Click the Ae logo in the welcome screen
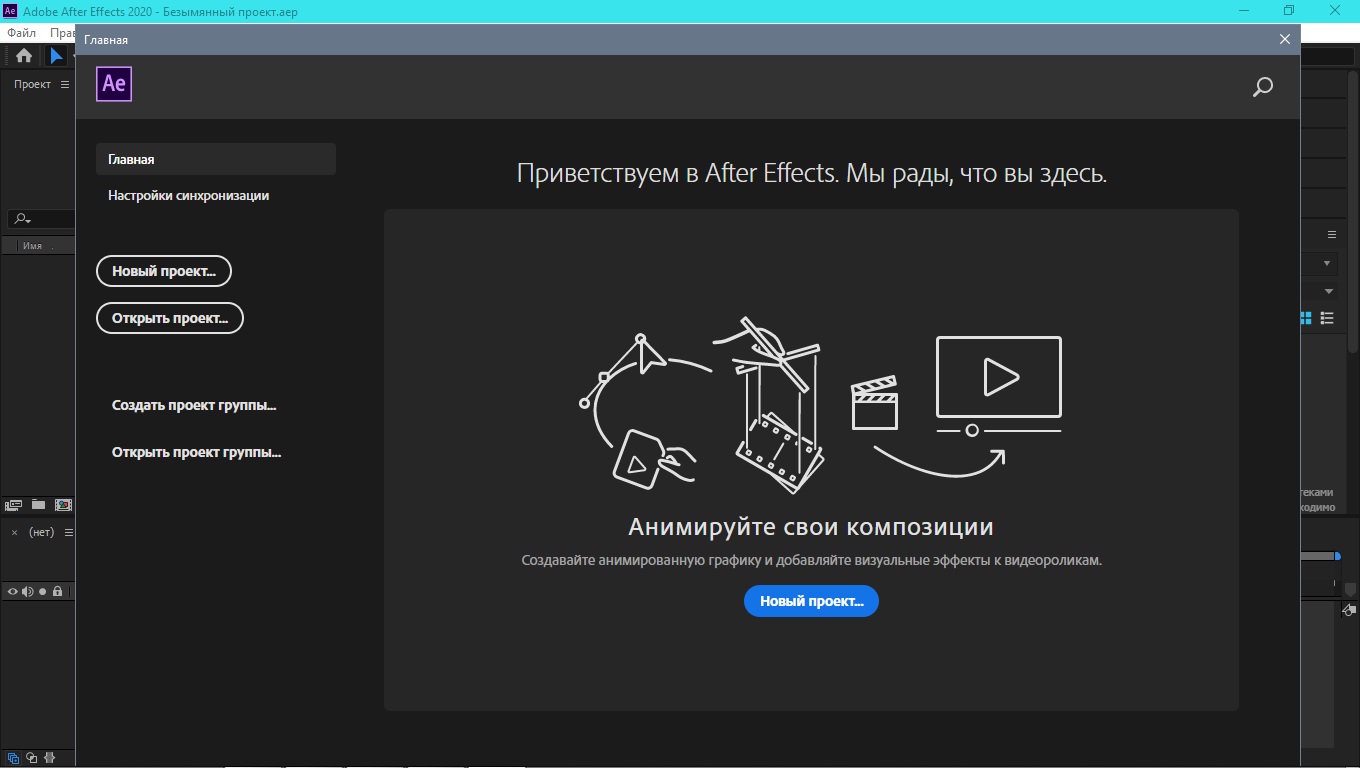The width and height of the screenshot is (1360, 768). pyautogui.click(x=114, y=84)
